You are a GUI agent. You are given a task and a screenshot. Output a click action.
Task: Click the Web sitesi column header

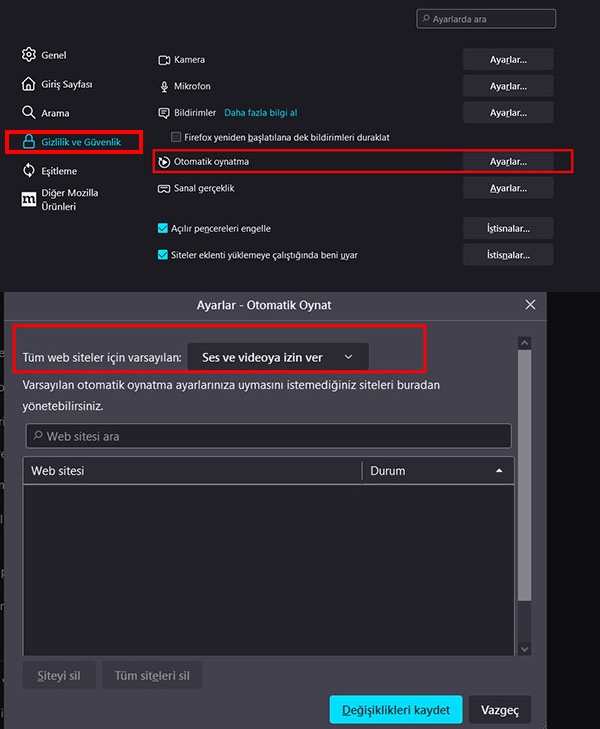pos(192,471)
